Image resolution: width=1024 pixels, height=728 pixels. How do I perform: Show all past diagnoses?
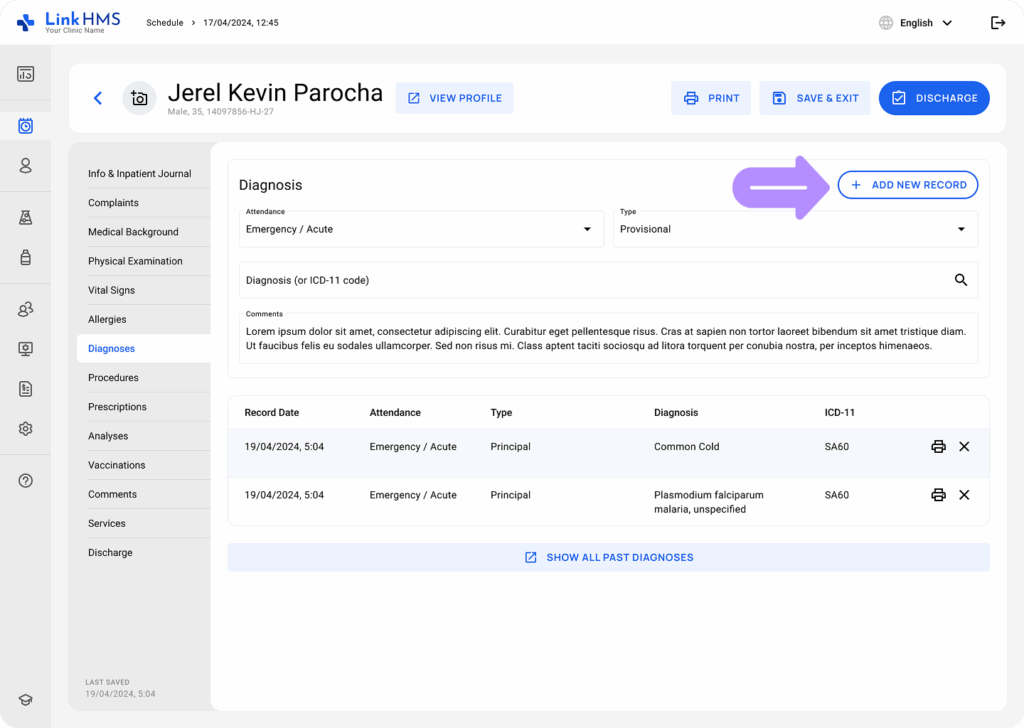coord(609,558)
